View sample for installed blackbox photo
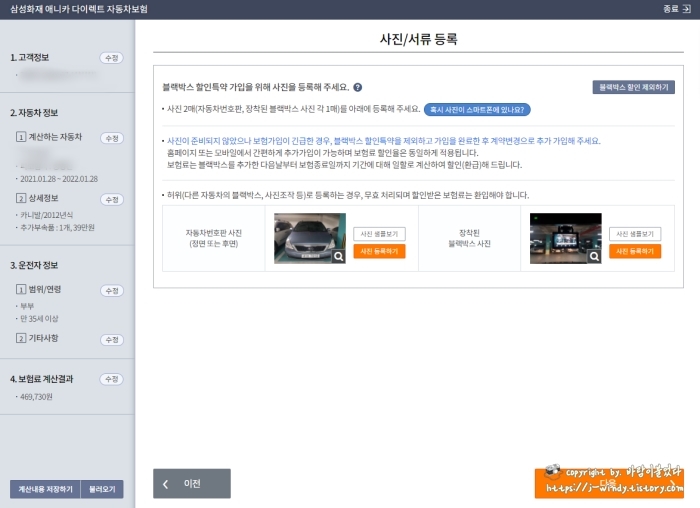Screen dimensions: 700x508 point(635,234)
